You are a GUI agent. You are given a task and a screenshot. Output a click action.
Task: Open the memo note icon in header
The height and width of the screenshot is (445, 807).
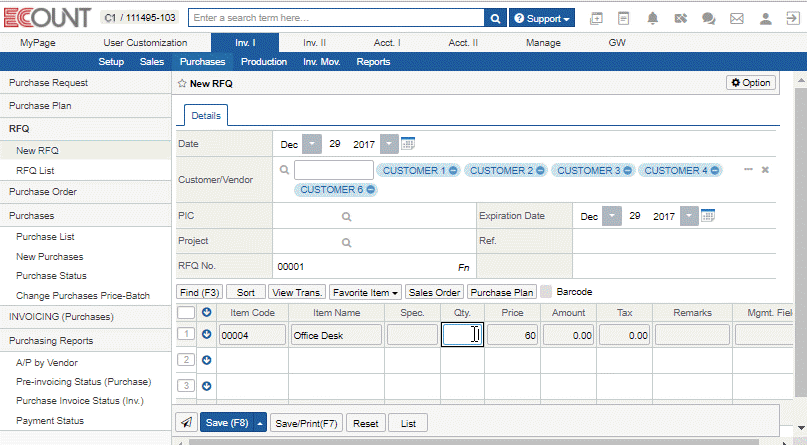tap(623, 19)
